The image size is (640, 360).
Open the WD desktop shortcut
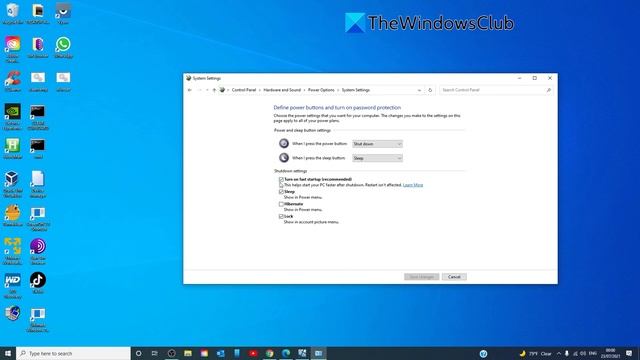point(13,285)
